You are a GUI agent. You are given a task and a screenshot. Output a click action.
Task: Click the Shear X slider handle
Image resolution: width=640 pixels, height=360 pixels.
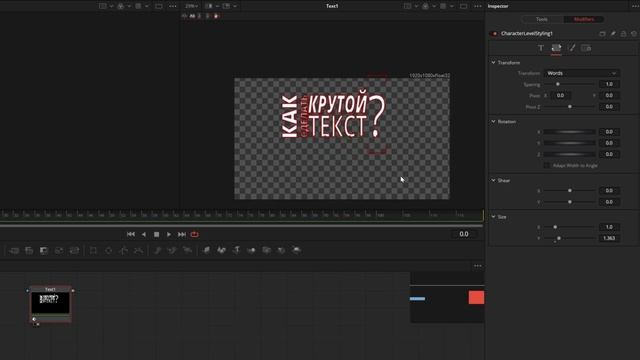coord(570,191)
